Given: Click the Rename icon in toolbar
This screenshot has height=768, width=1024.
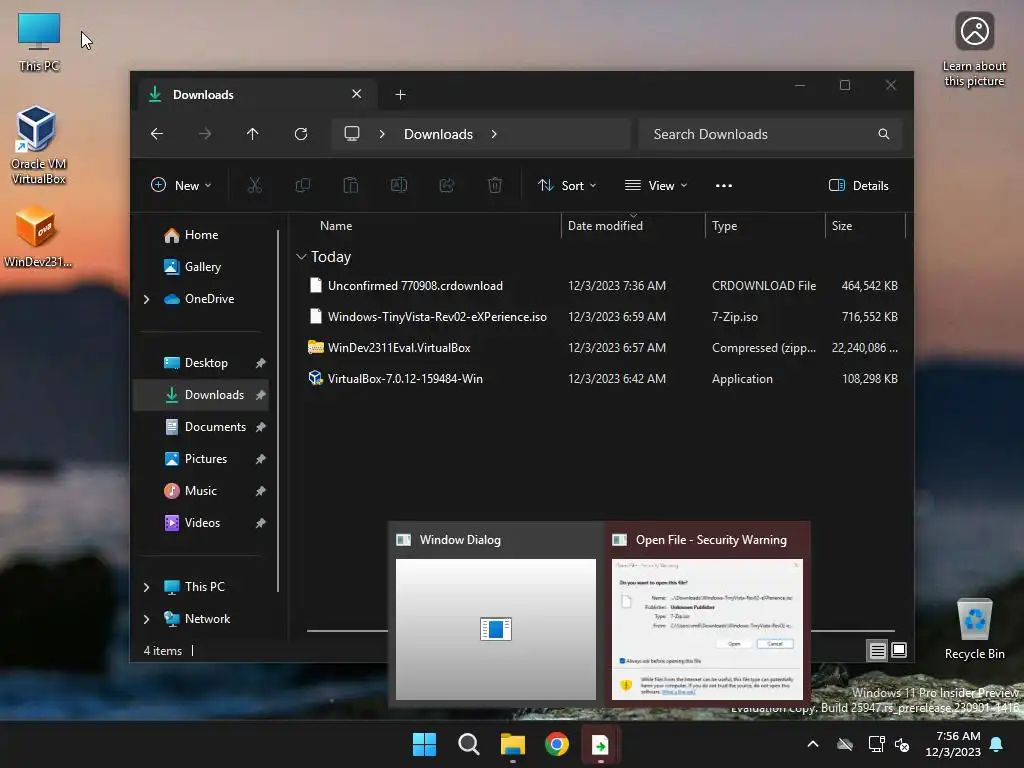Looking at the screenshot, I should tap(399, 185).
